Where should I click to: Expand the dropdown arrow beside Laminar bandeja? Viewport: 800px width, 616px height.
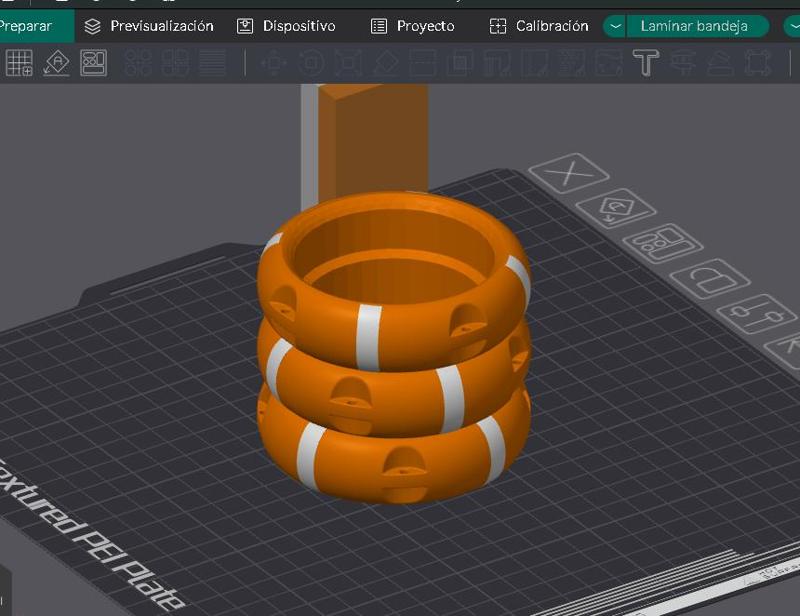[x=615, y=26]
